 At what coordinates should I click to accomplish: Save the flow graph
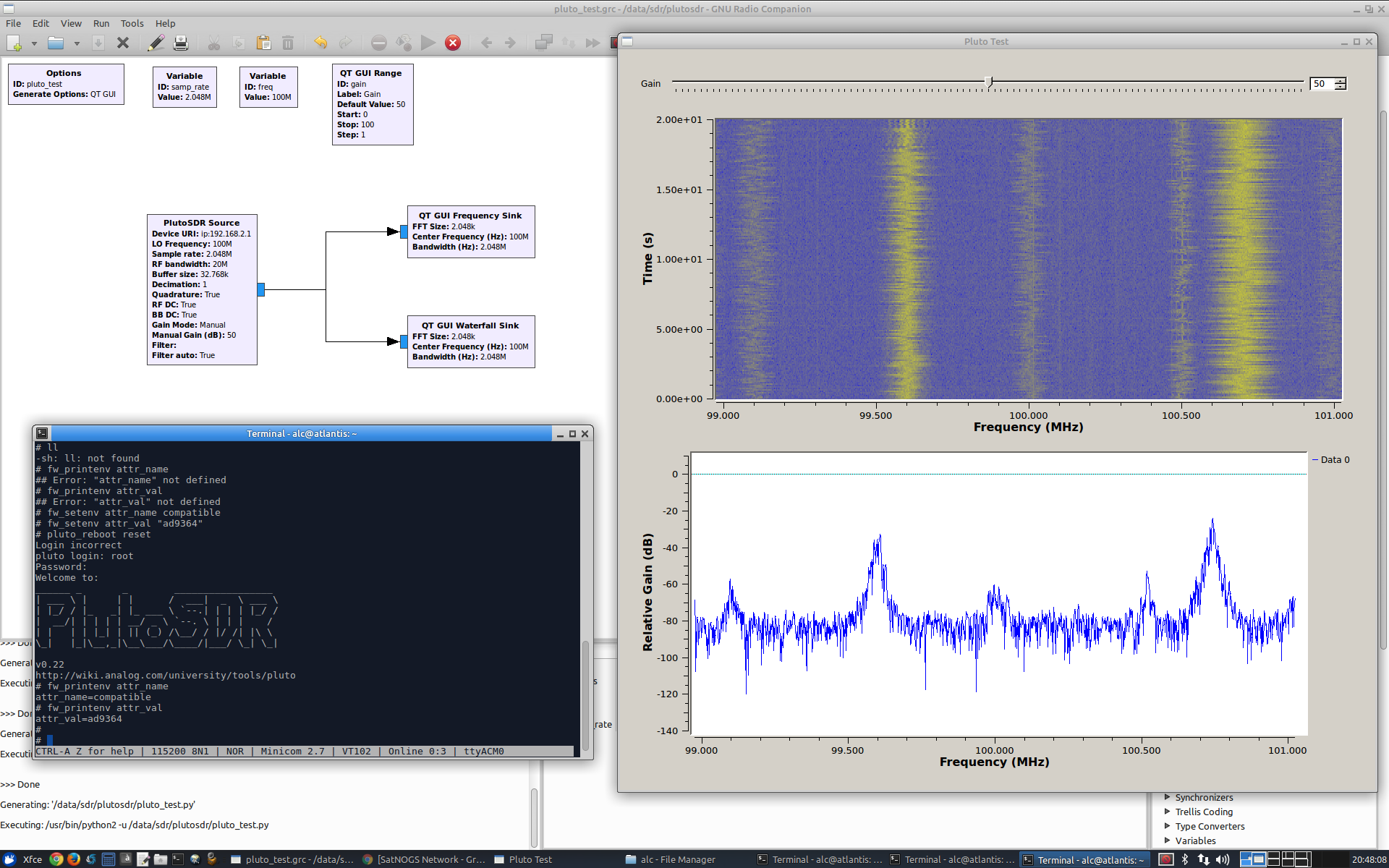(98, 43)
